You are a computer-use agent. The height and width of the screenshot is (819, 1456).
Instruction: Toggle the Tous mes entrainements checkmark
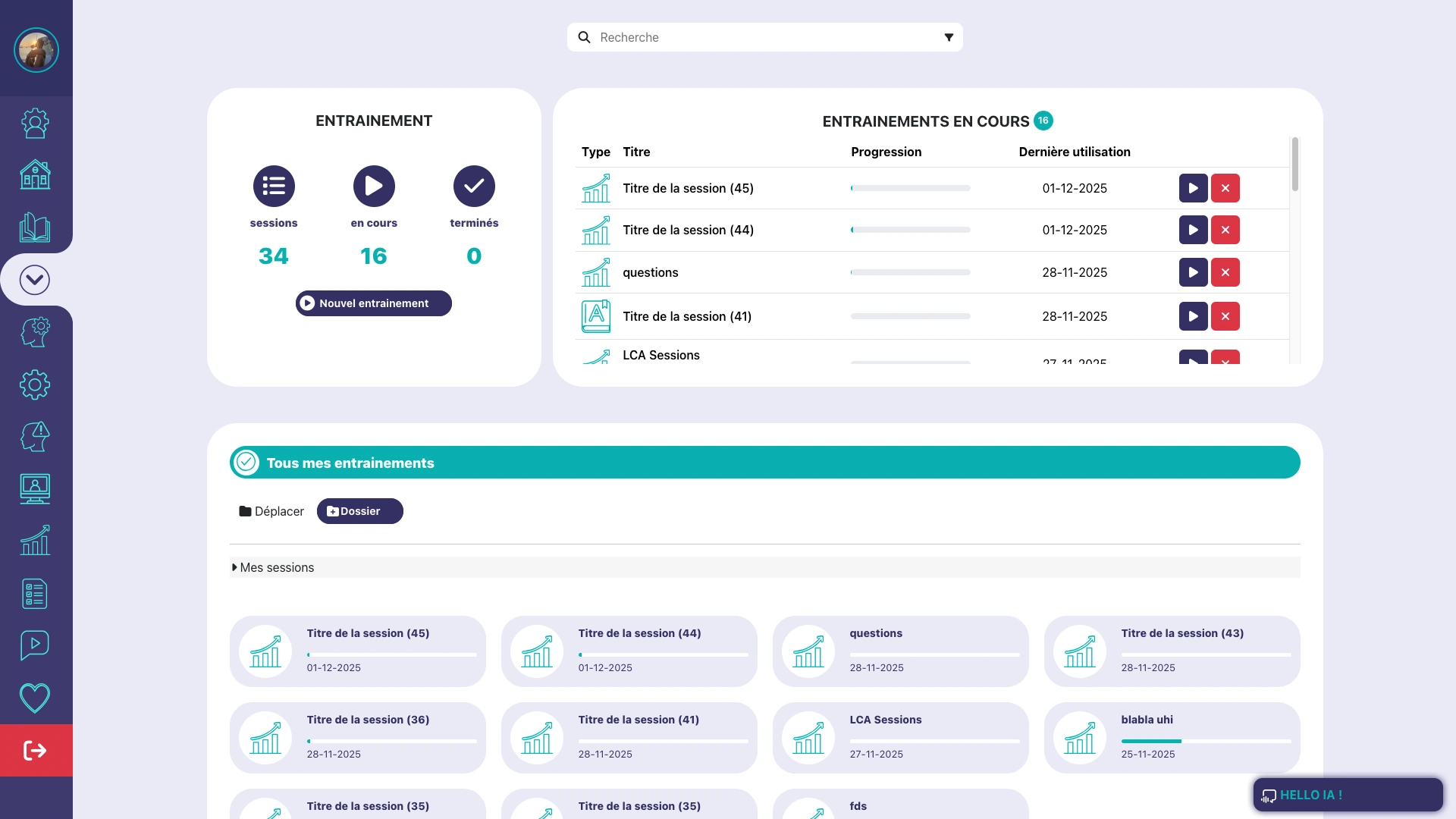click(x=246, y=463)
